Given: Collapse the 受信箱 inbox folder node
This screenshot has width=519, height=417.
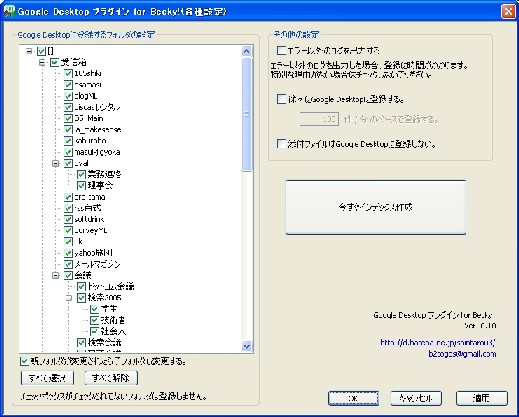Looking at the screenshot, I should click(42, 62).
